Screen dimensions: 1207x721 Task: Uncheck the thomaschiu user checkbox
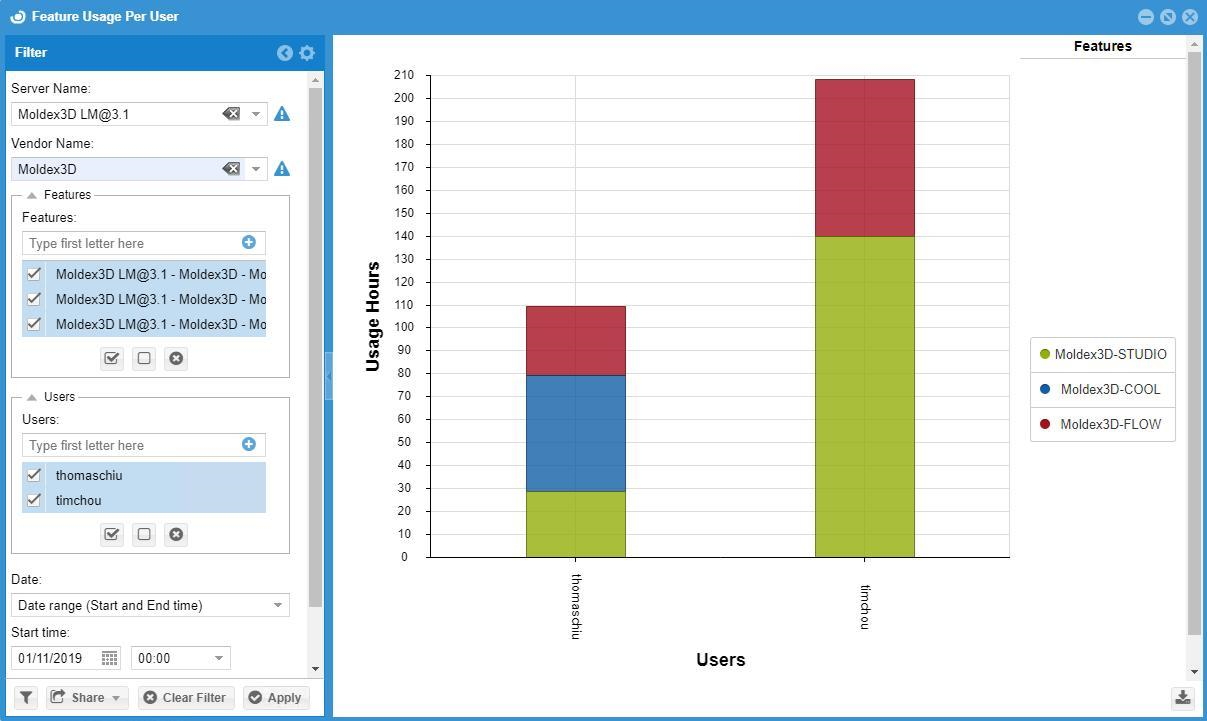[34, 475]
